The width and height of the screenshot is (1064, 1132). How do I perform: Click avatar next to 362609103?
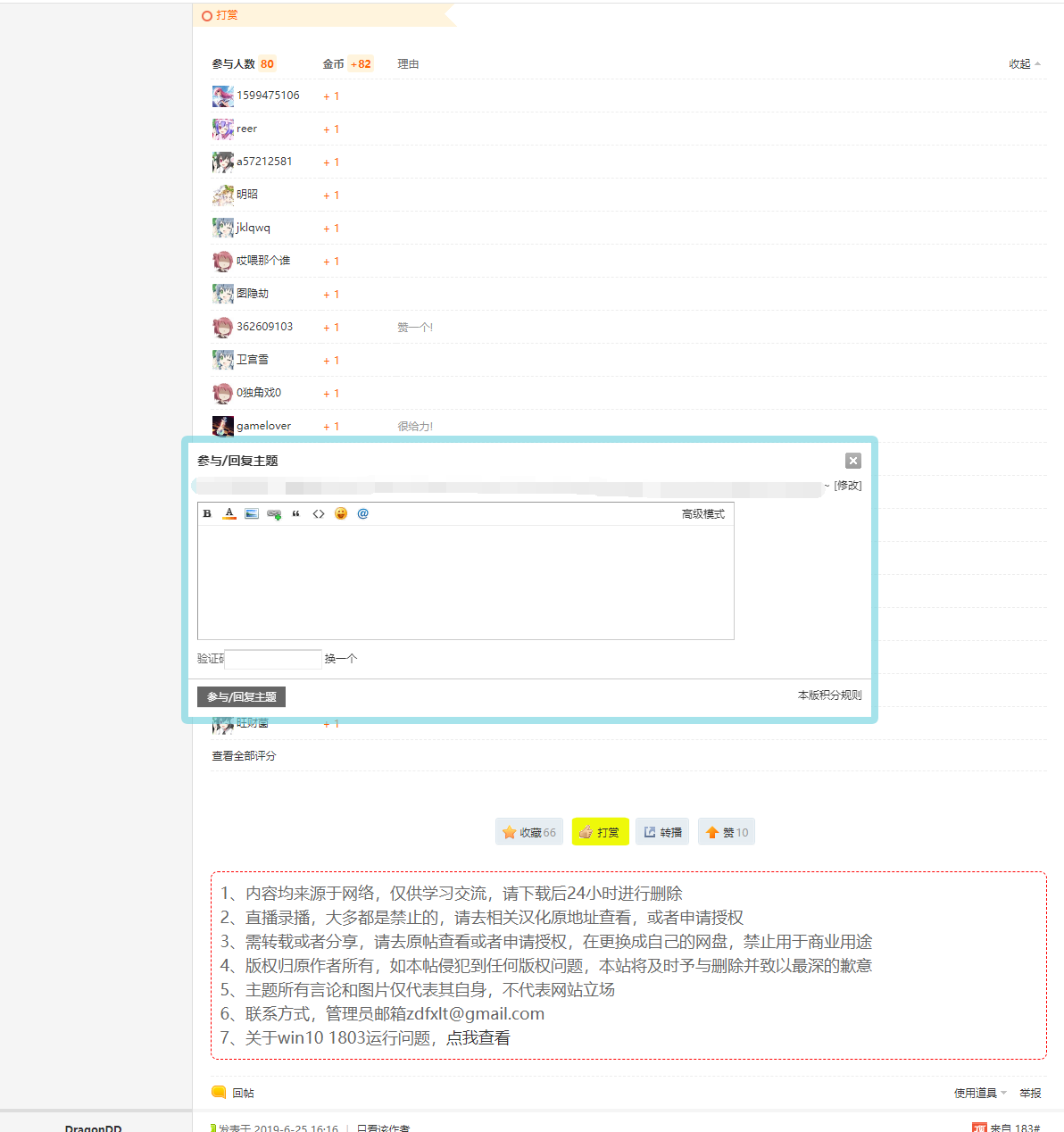point(223,328)
